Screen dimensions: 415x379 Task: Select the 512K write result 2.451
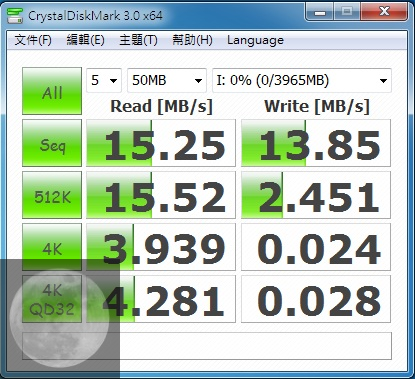point(316,195)
